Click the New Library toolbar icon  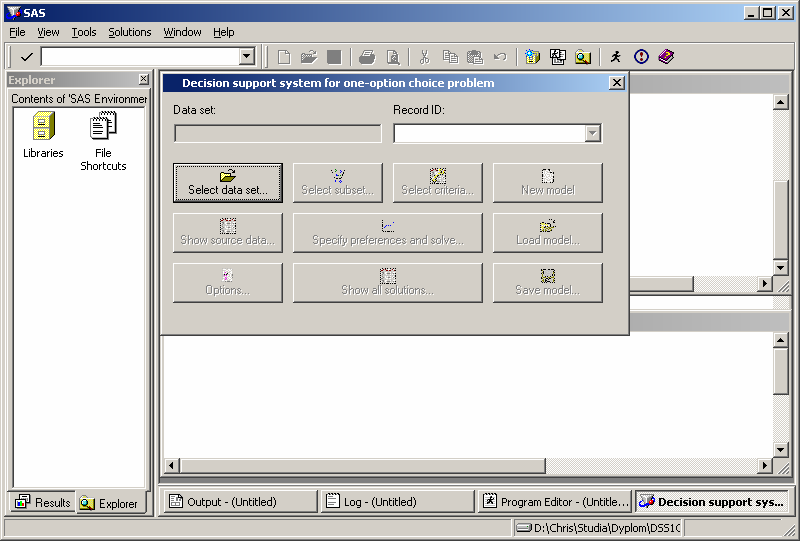532,57
